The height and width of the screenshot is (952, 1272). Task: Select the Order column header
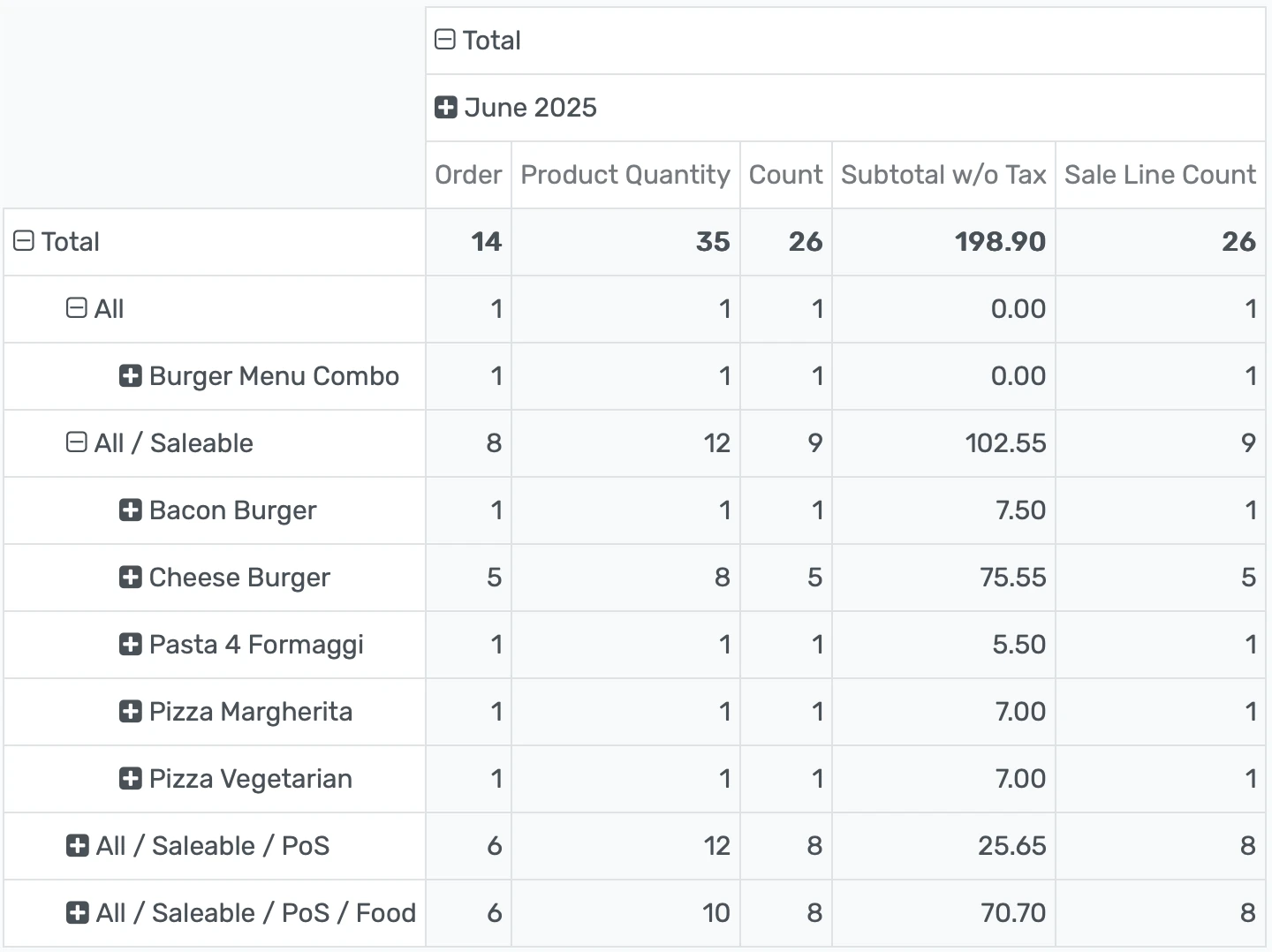click(x=468, y=175)
